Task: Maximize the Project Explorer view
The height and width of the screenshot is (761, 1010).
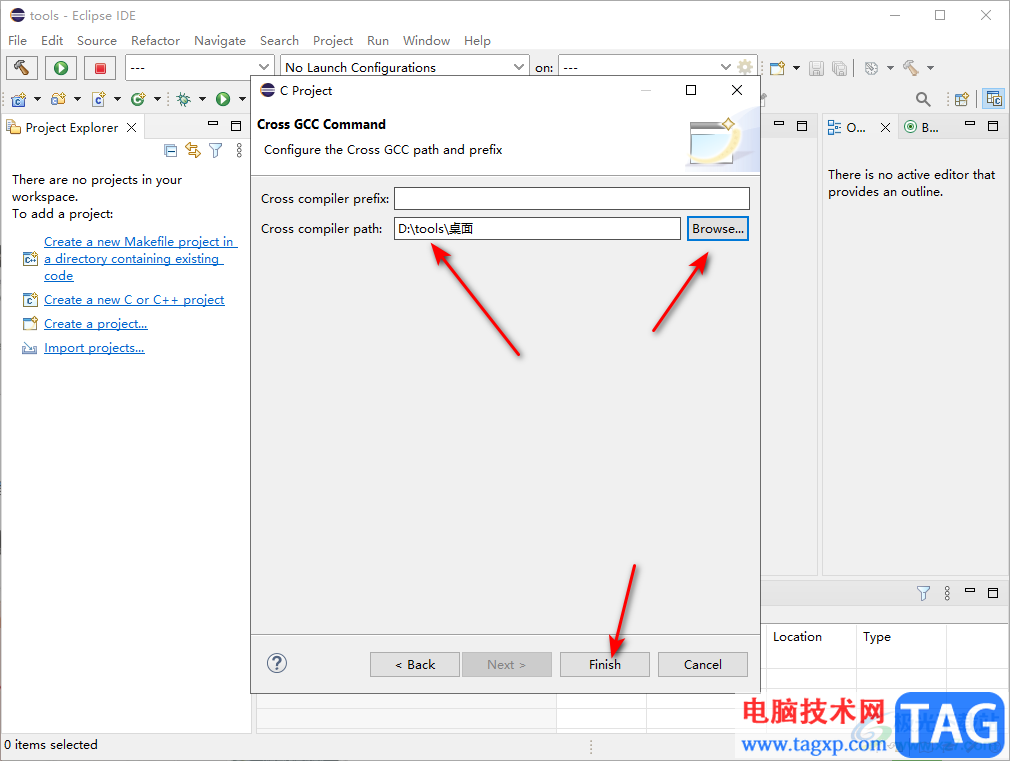Action: click(236, 126)
